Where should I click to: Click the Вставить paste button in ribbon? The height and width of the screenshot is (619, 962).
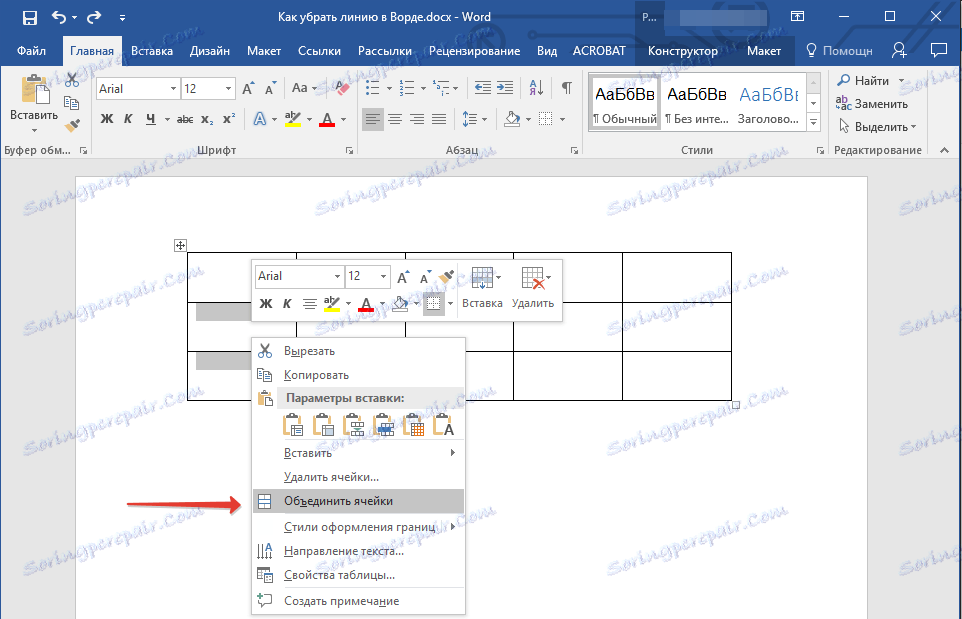point(34,102)
